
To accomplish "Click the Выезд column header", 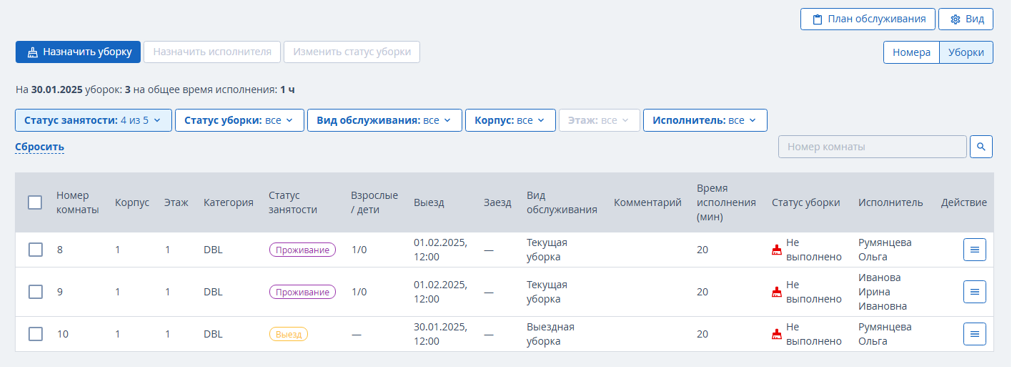I will (x=429, y=203).
